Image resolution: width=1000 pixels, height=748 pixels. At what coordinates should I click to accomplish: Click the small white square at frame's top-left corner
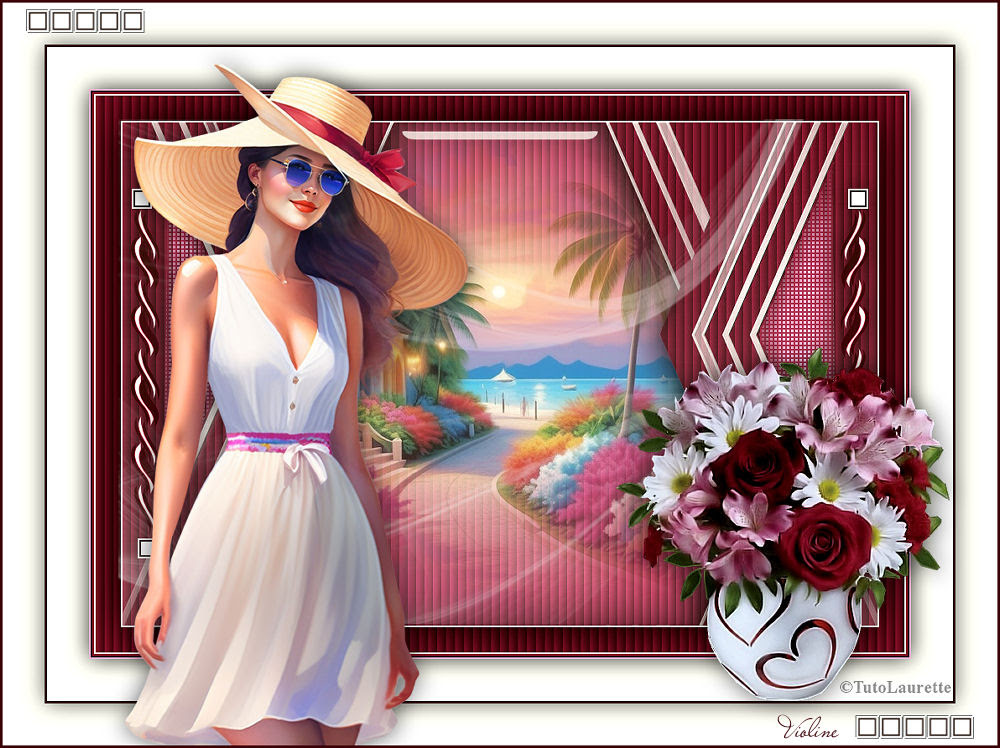pos(141,199)
